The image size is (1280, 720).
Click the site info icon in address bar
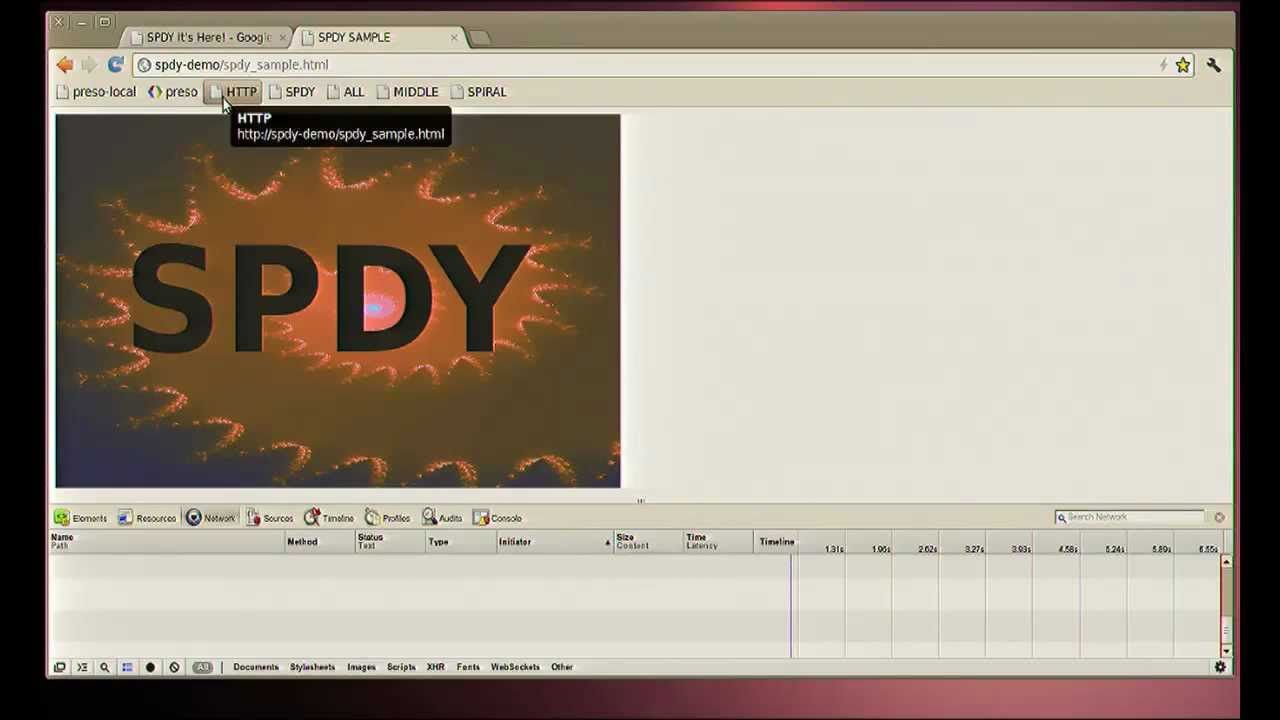[x=144, y=65]
